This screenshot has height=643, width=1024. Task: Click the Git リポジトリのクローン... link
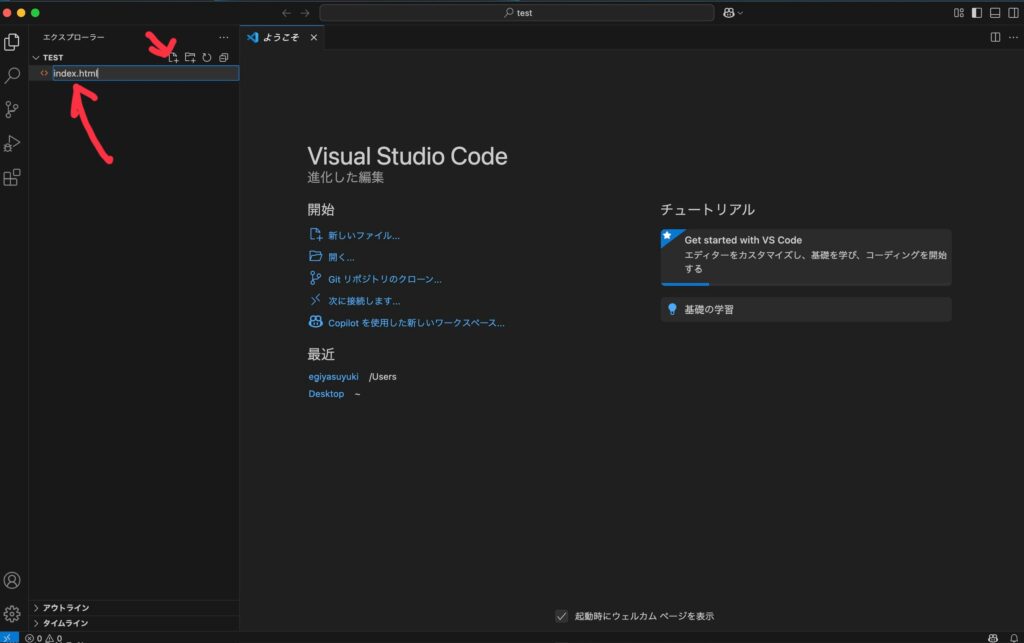coord(385,279)
